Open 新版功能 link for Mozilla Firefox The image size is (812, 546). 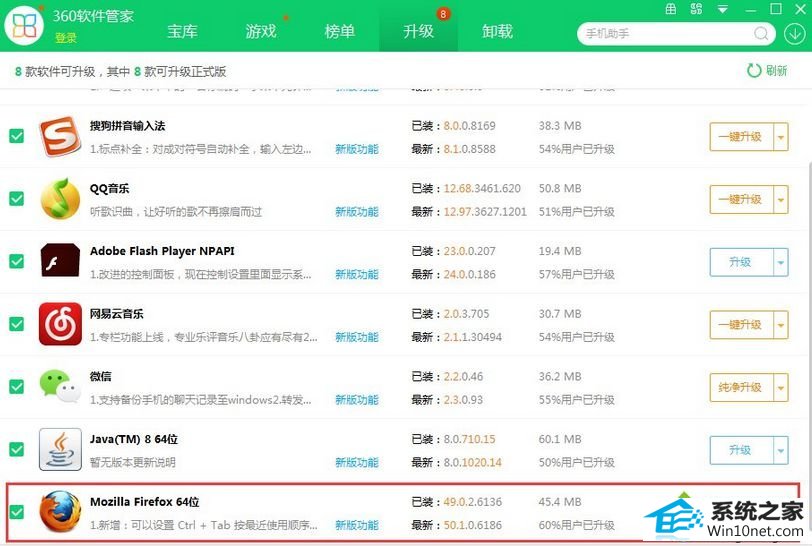(357, 525)
